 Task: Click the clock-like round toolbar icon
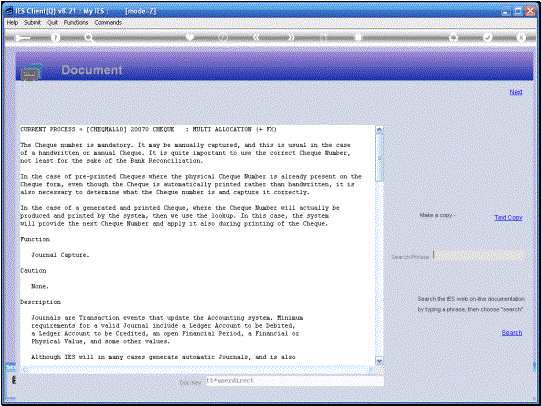pos(223,37)
